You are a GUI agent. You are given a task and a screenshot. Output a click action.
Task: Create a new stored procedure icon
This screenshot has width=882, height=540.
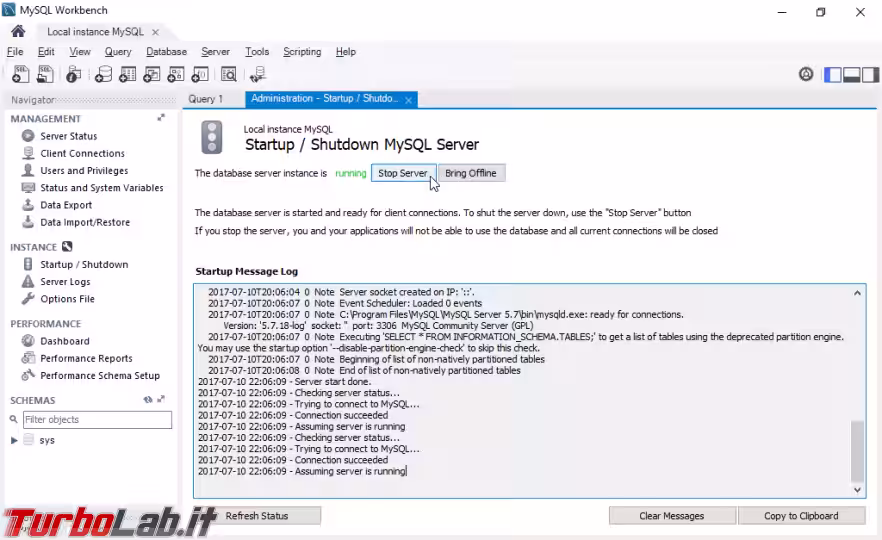point(176,74)
